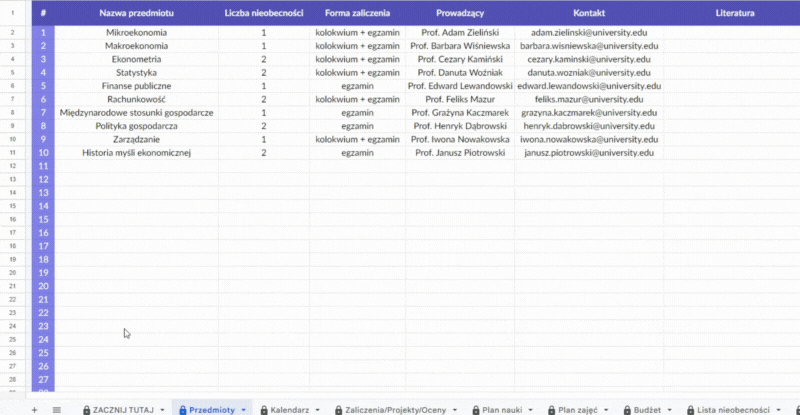
Task: Select Historia myśli ekonomicznej cell
Action: 136,153
